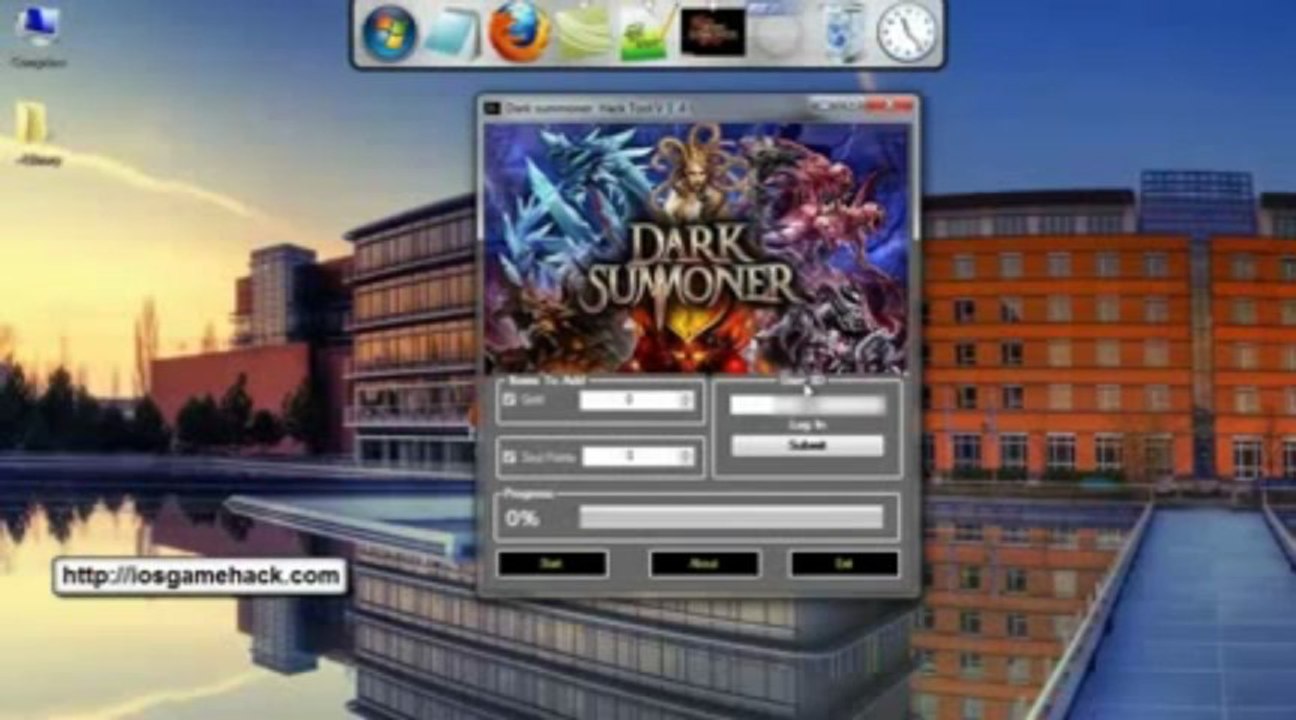Open the notepad icon in the dock
This screenshot has height=720, width=1296.
(453, 32)
